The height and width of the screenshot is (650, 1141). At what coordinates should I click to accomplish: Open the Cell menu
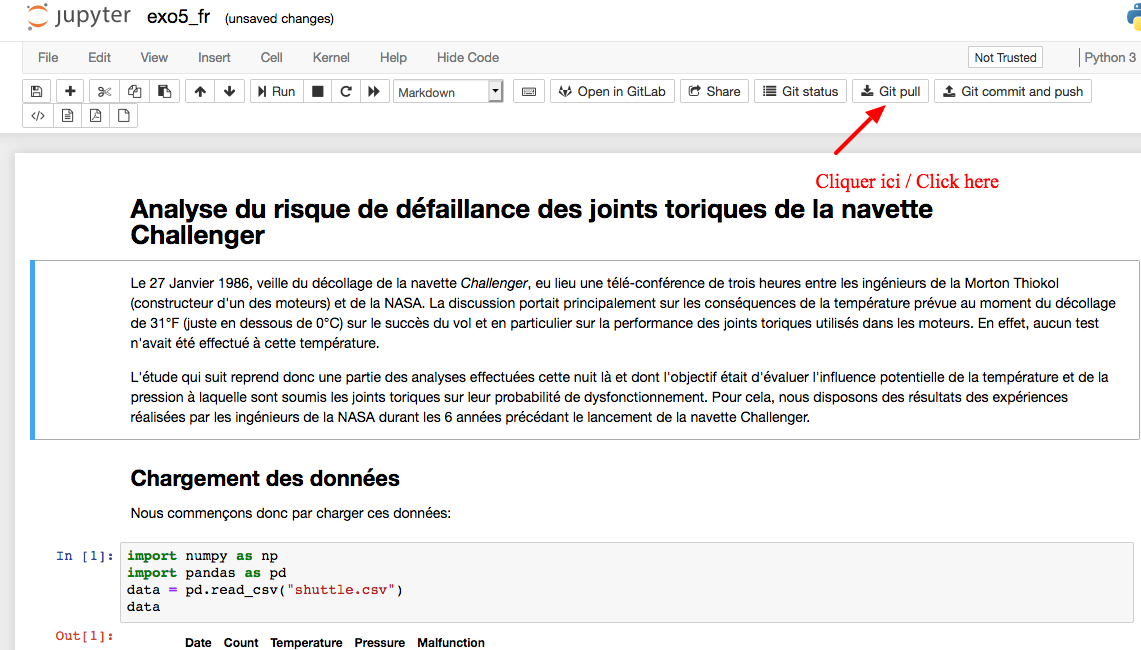point(271,57)
